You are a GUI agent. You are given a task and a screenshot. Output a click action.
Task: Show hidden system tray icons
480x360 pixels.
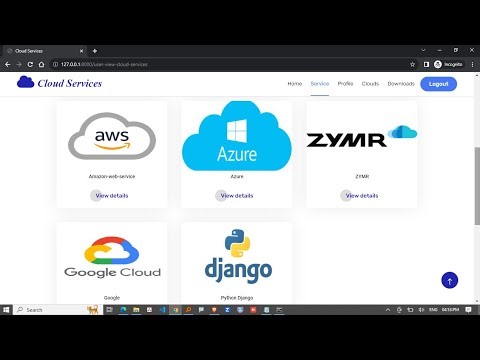(x=388, y=310)
